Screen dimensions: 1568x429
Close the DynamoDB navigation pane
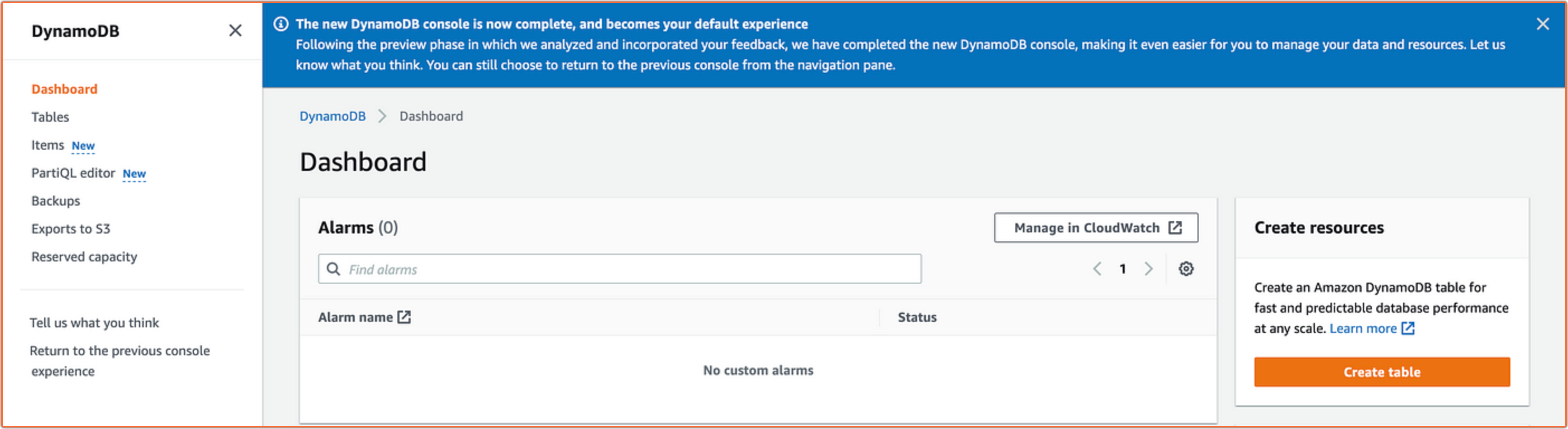tap(235, 30)
